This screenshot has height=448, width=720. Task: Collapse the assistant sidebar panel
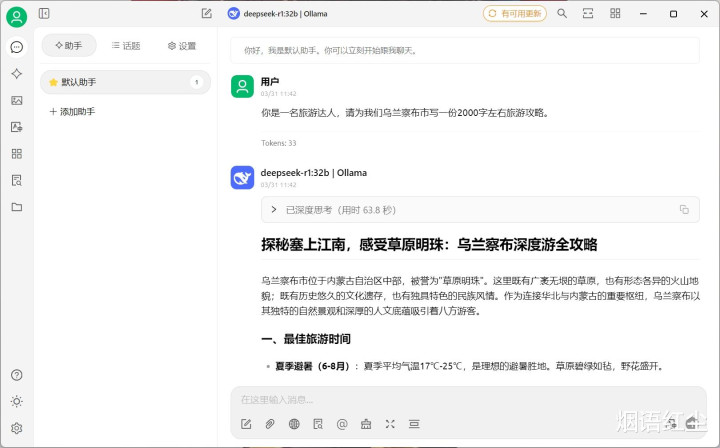44,13
